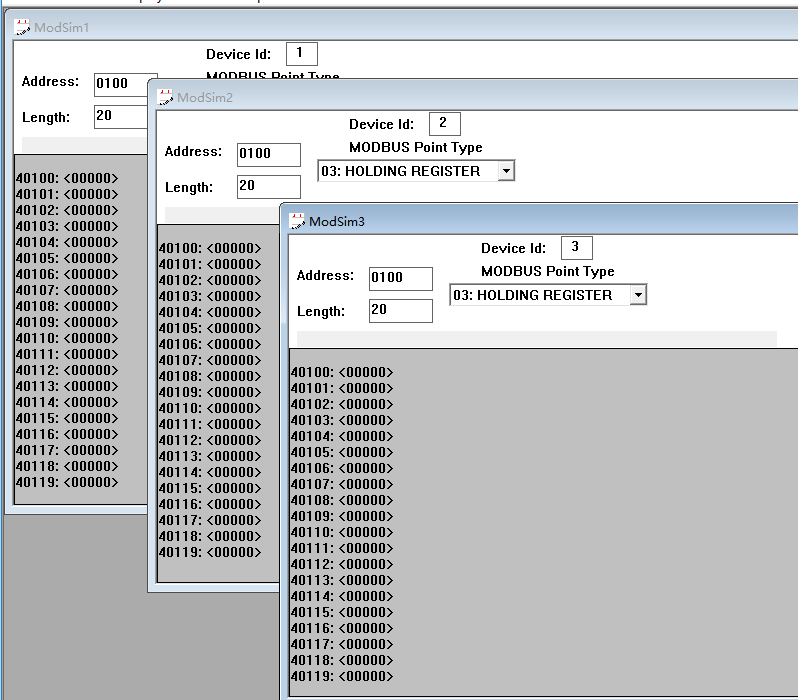Click the ModSim2 Address field
This screenshot has height=700, width=798.
(268, 154)
